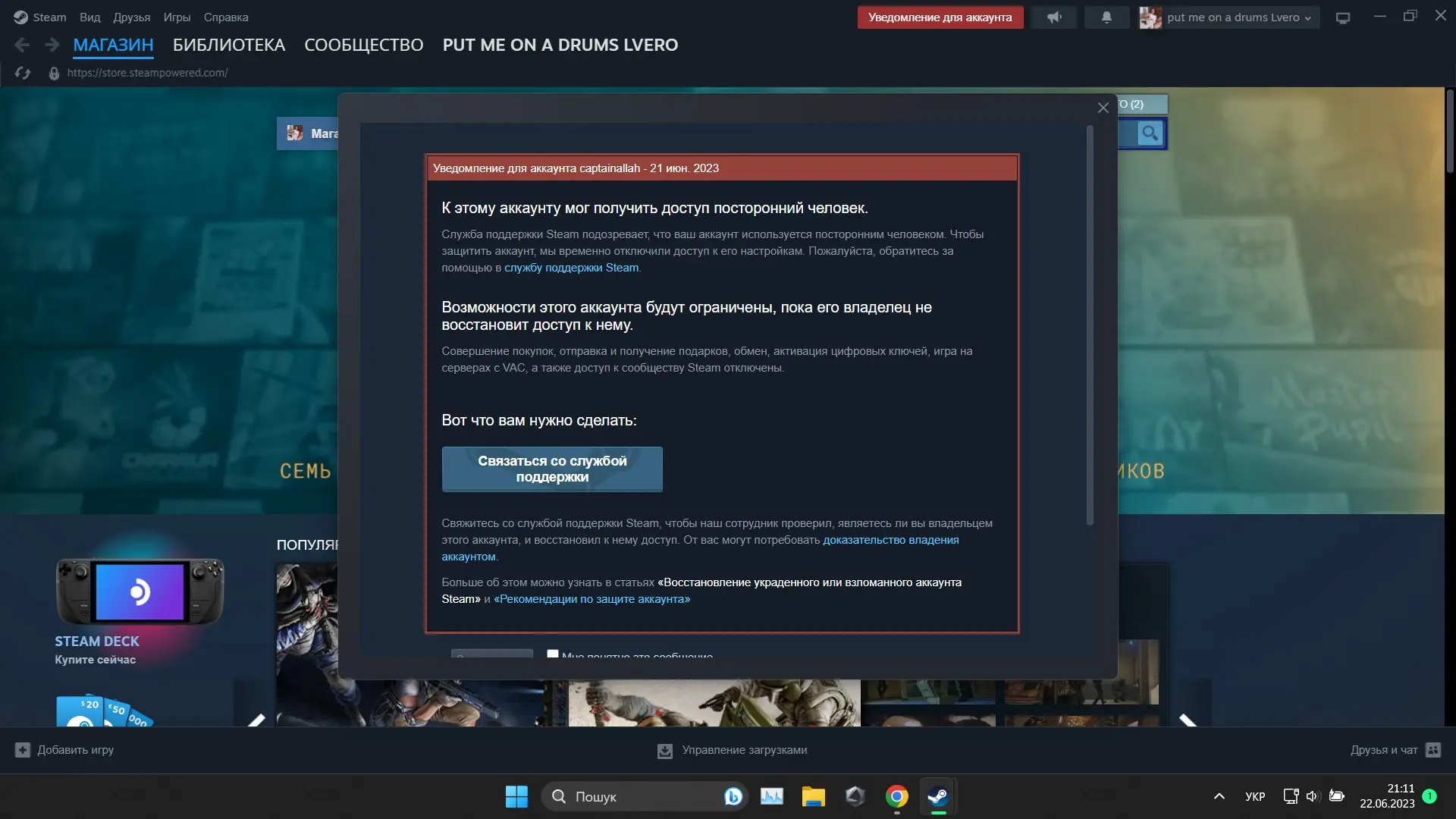Open the Вид menu

89,17
